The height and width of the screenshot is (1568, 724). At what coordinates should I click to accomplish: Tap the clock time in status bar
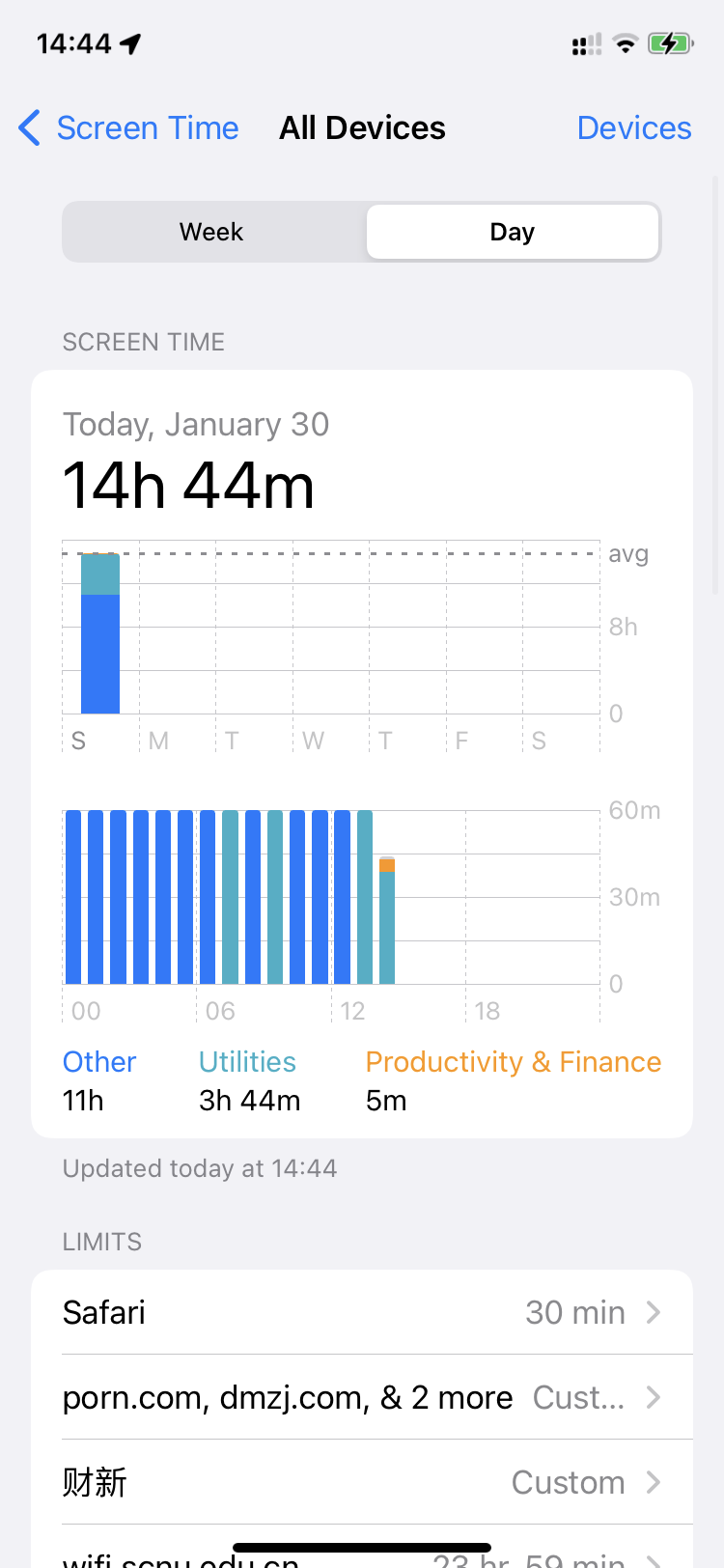pos(73,43)
